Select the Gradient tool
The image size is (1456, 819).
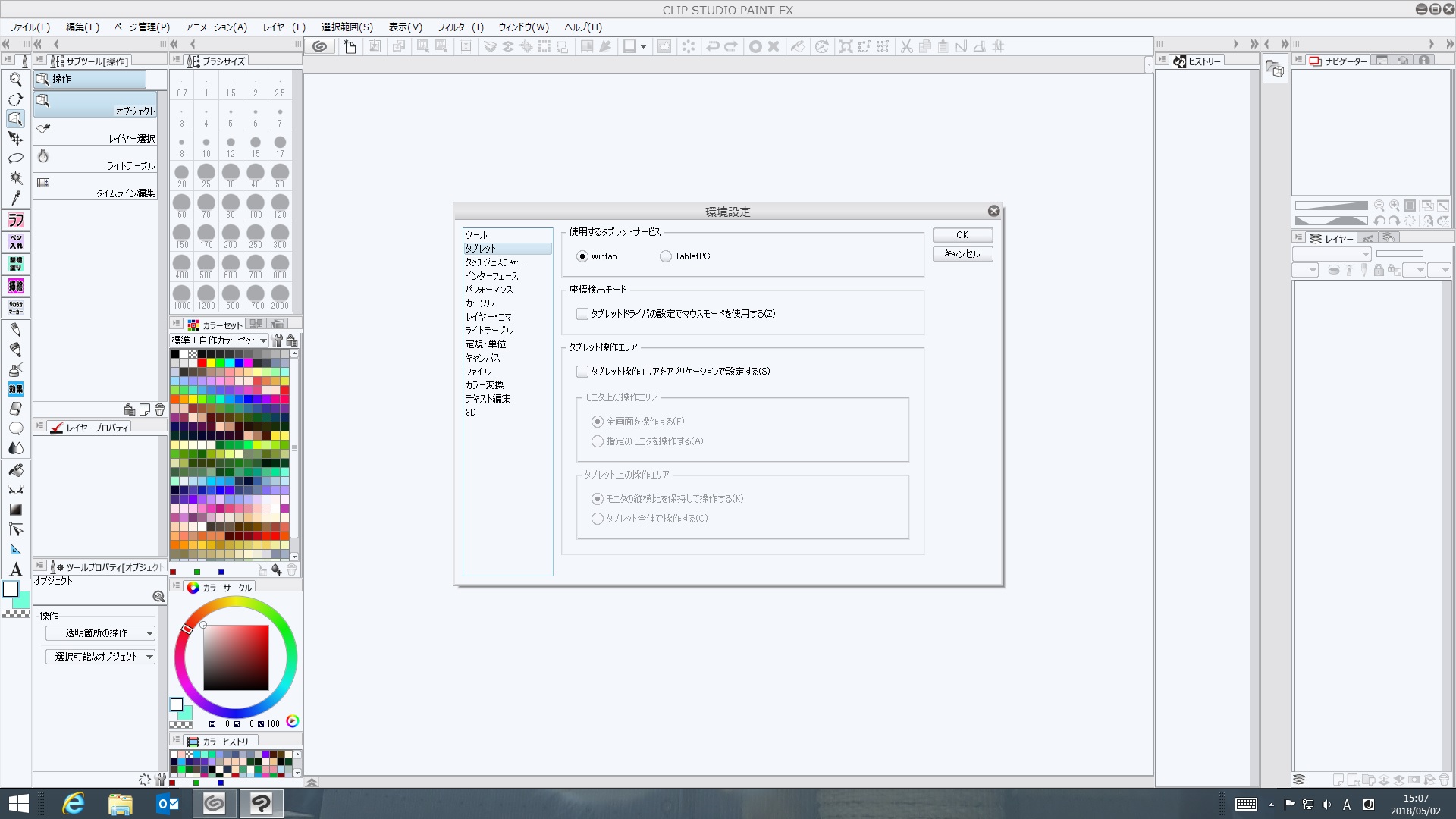click(x=15, y=510)
